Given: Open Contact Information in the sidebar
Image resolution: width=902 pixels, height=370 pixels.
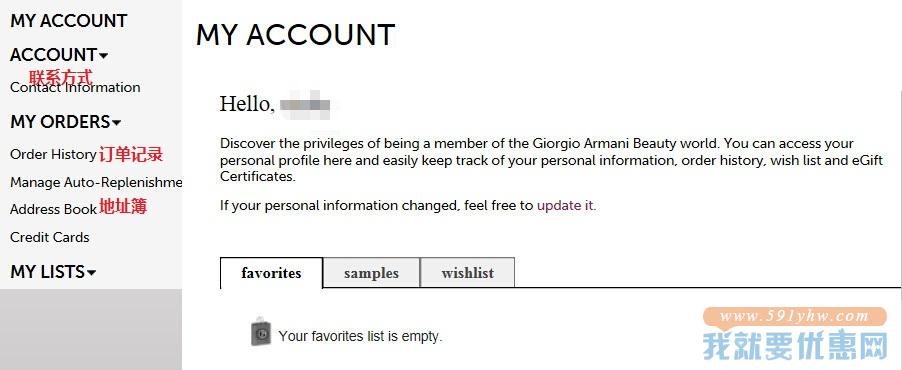Looking at the screenshot, I should pyautogui.click(x=75, y=87).
